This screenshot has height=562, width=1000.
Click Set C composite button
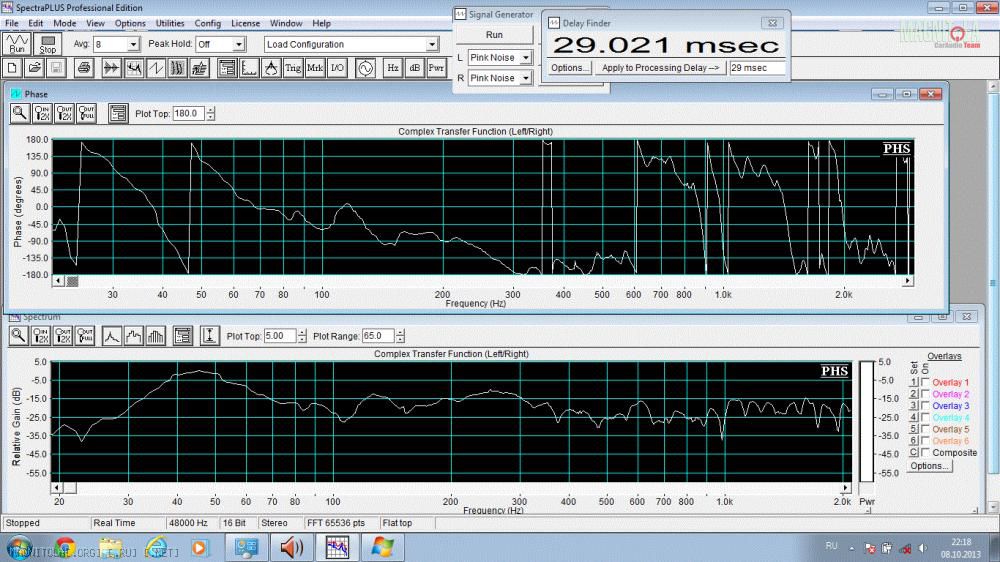pos(913,452)
